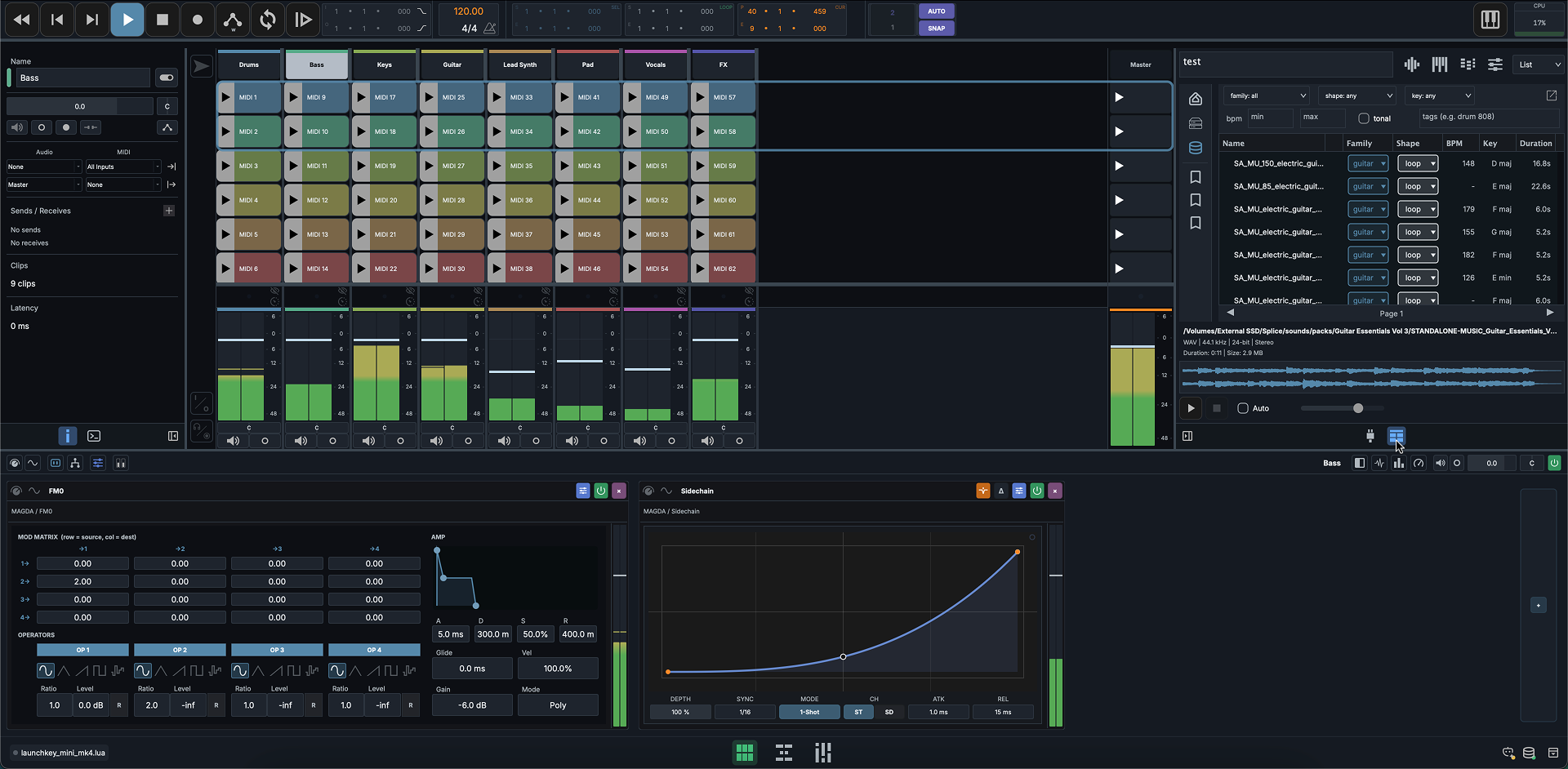Screen dimensions: 1568x769
Task: Select the Vocals track header
Action: (656, 64)
